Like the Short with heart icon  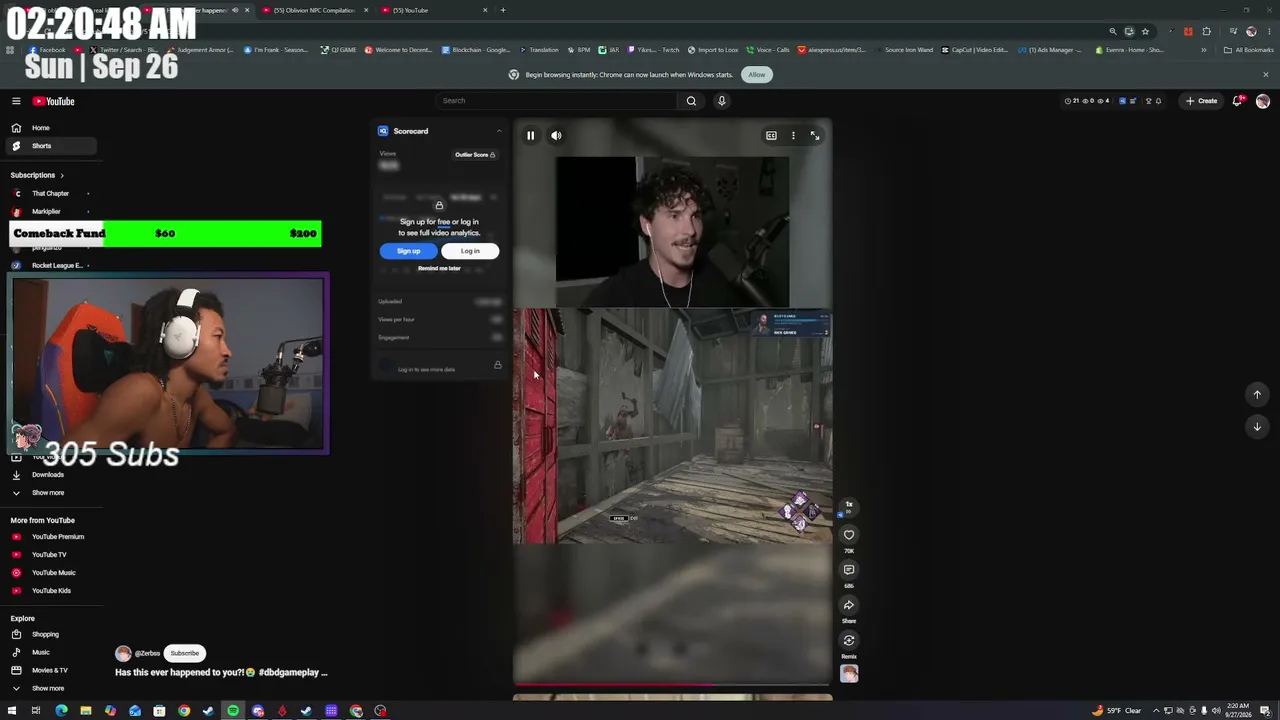[849, 535]
